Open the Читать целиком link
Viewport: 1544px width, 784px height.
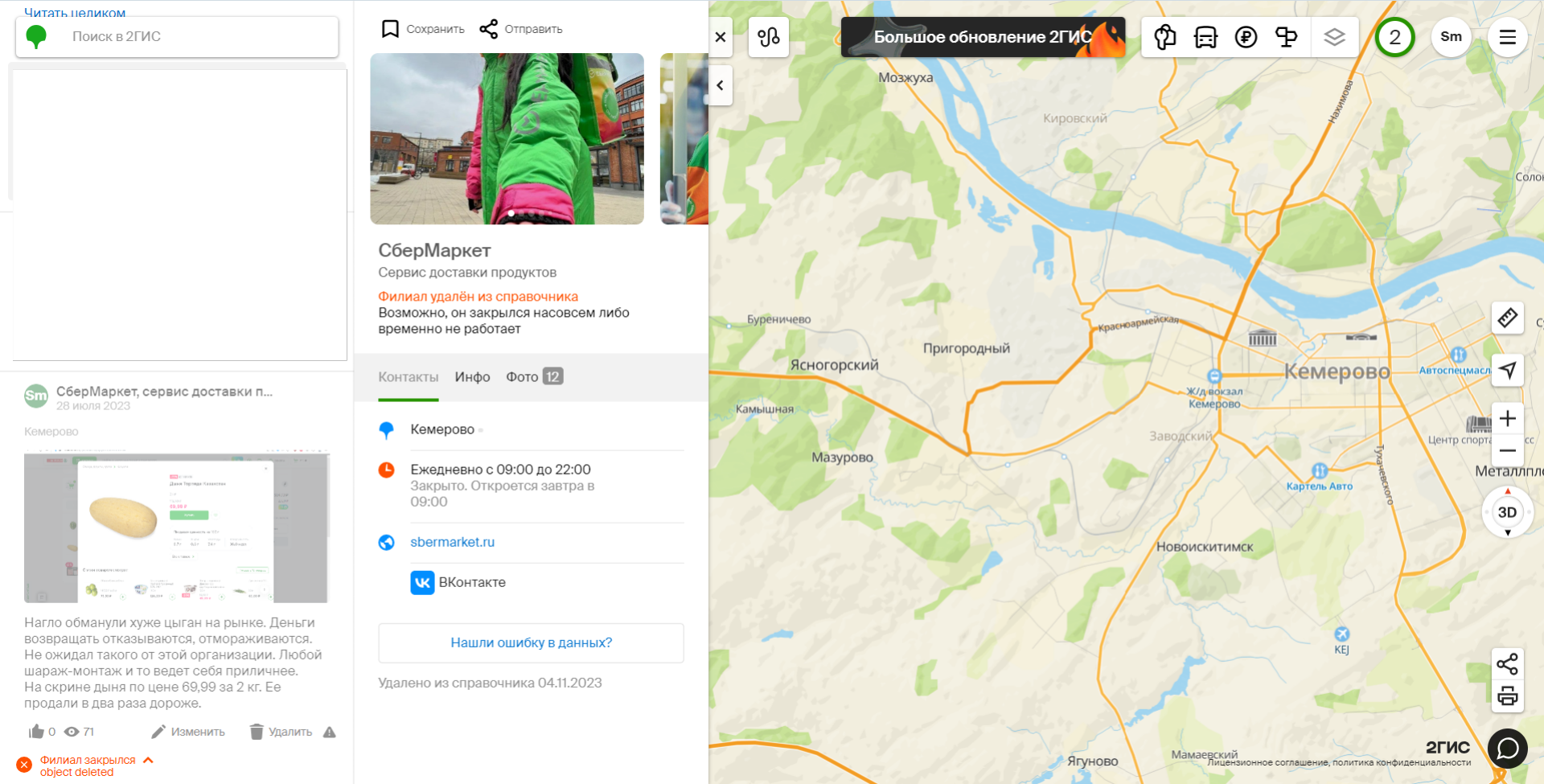coord(75,12)
